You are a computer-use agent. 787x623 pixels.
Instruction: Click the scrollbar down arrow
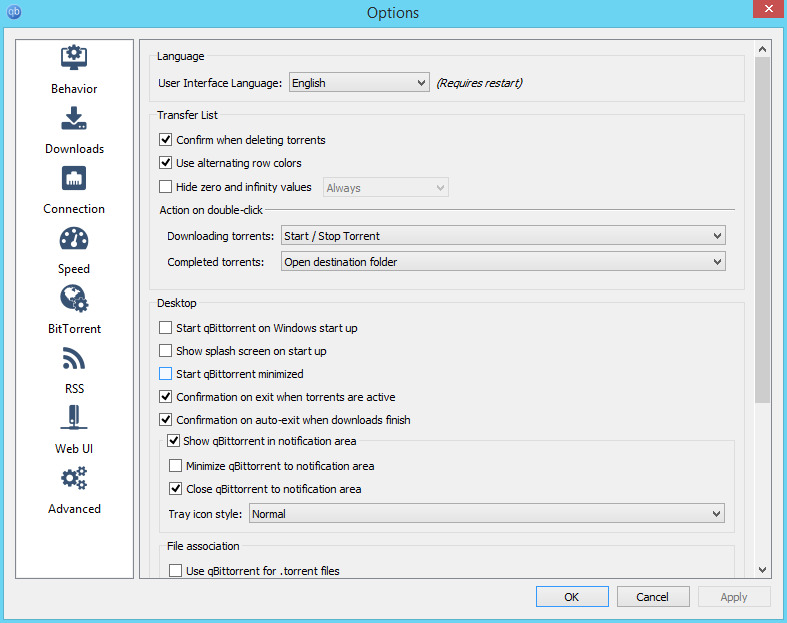pos(762,569)
